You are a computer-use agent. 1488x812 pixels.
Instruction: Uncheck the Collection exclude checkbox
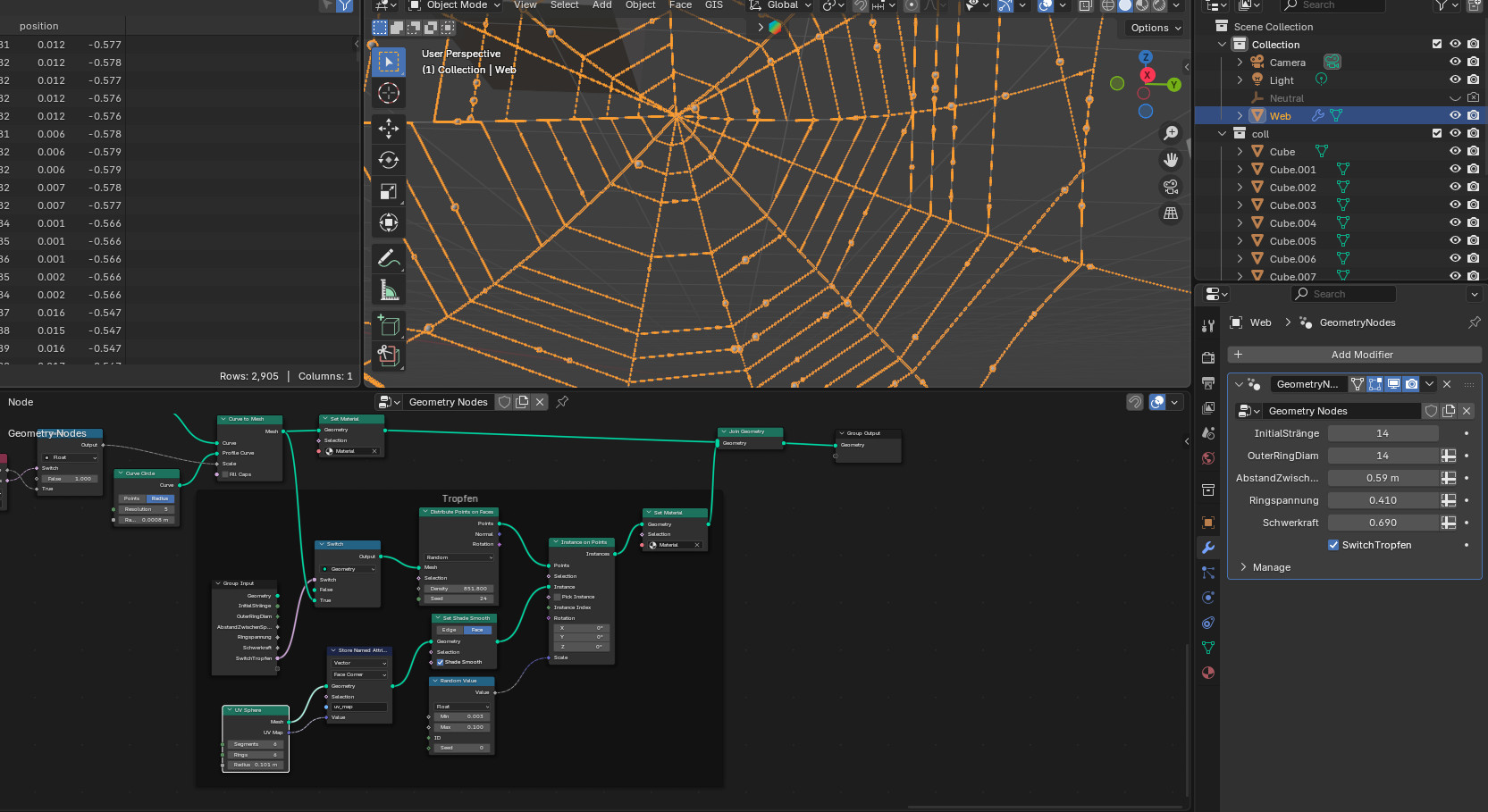tap(1437, 44)
